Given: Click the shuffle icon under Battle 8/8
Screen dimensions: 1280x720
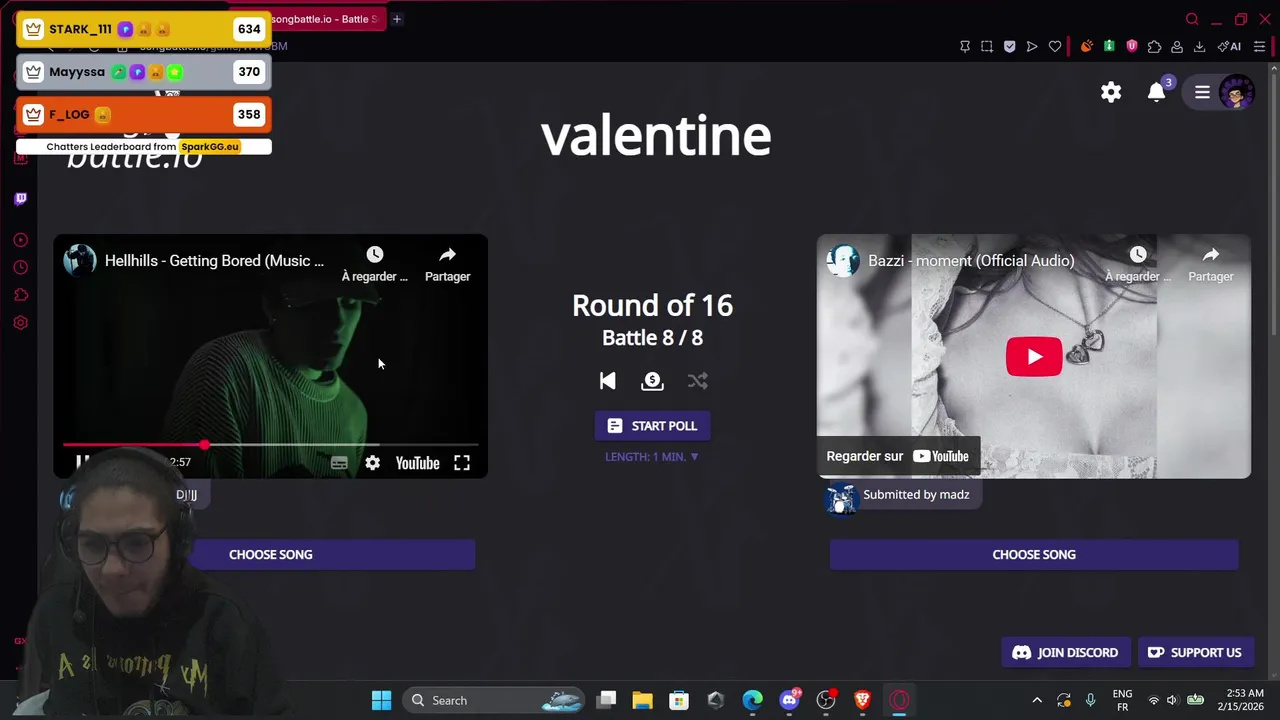Looking at the screenshot, I should pyautogui.click(x=697, y=381).
